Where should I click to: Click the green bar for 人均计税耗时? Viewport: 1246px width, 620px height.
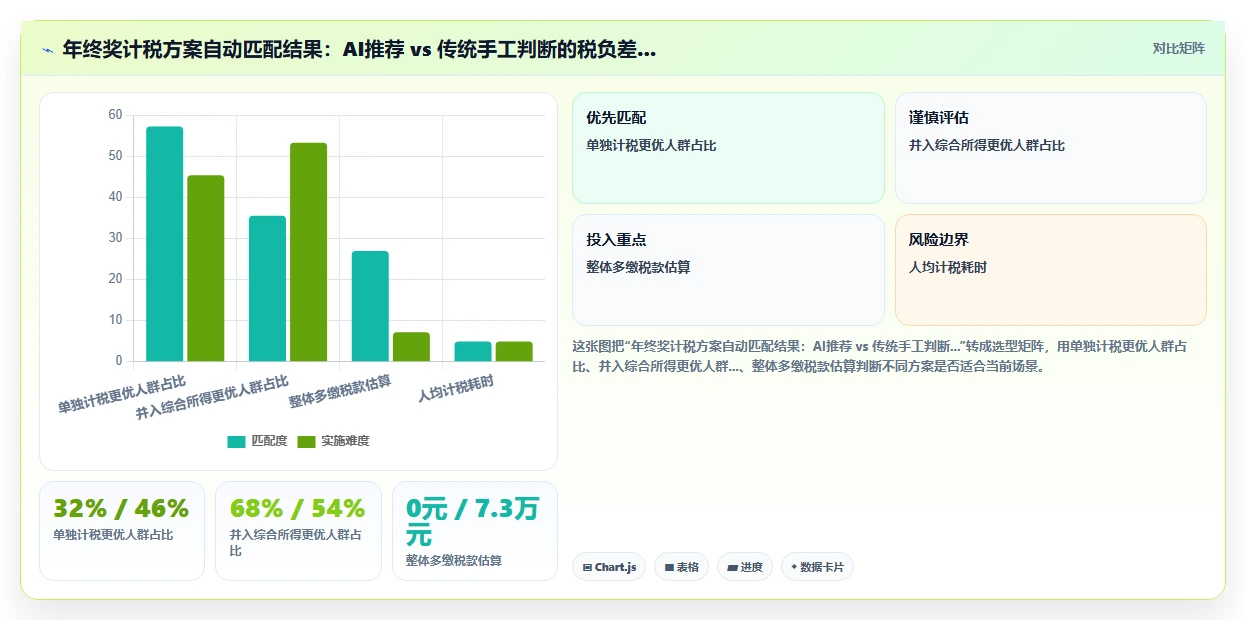click(514, 351)
